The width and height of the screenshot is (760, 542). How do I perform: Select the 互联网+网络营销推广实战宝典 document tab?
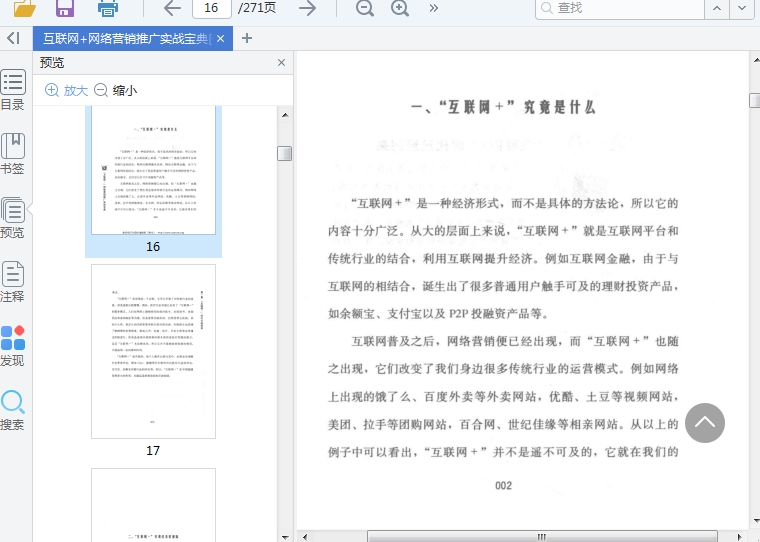click(126, 39)
